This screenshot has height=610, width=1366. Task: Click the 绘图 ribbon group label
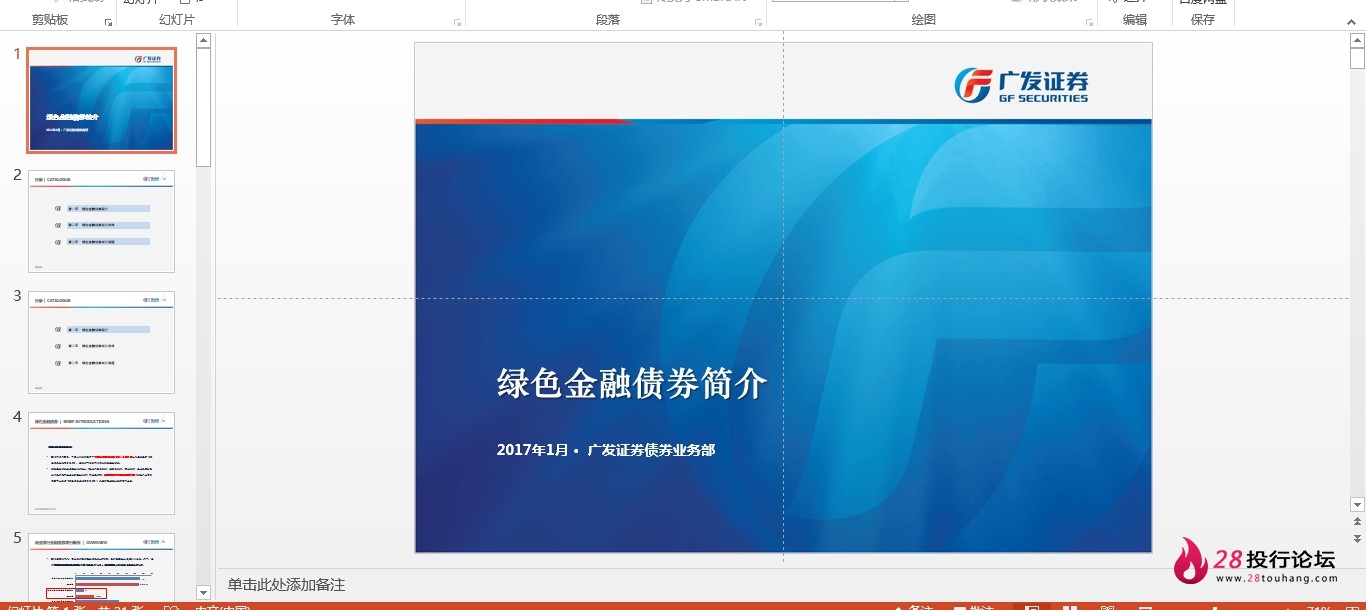click(x=924, y=20)
